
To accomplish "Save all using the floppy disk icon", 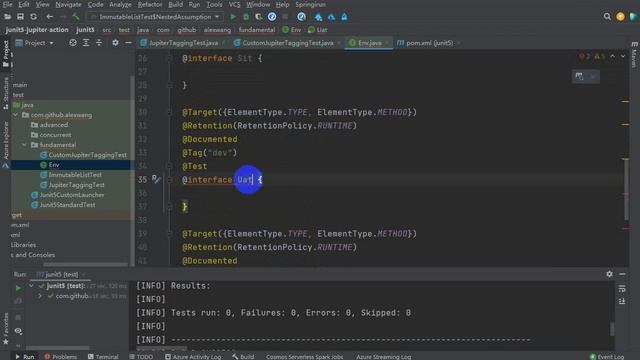I will coord(20,17).
